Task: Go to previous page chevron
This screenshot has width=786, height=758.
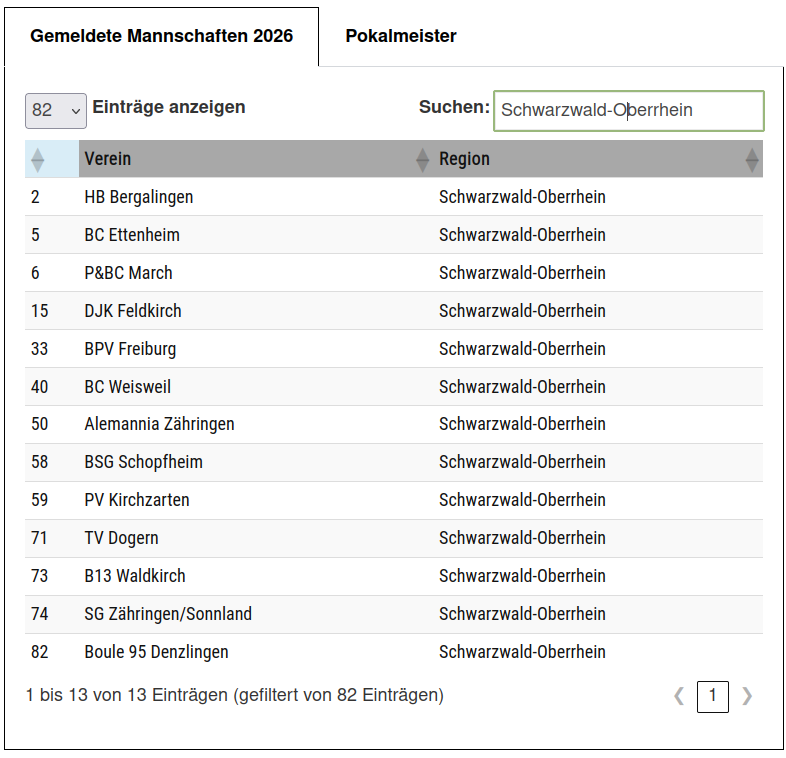Action: 679,696
